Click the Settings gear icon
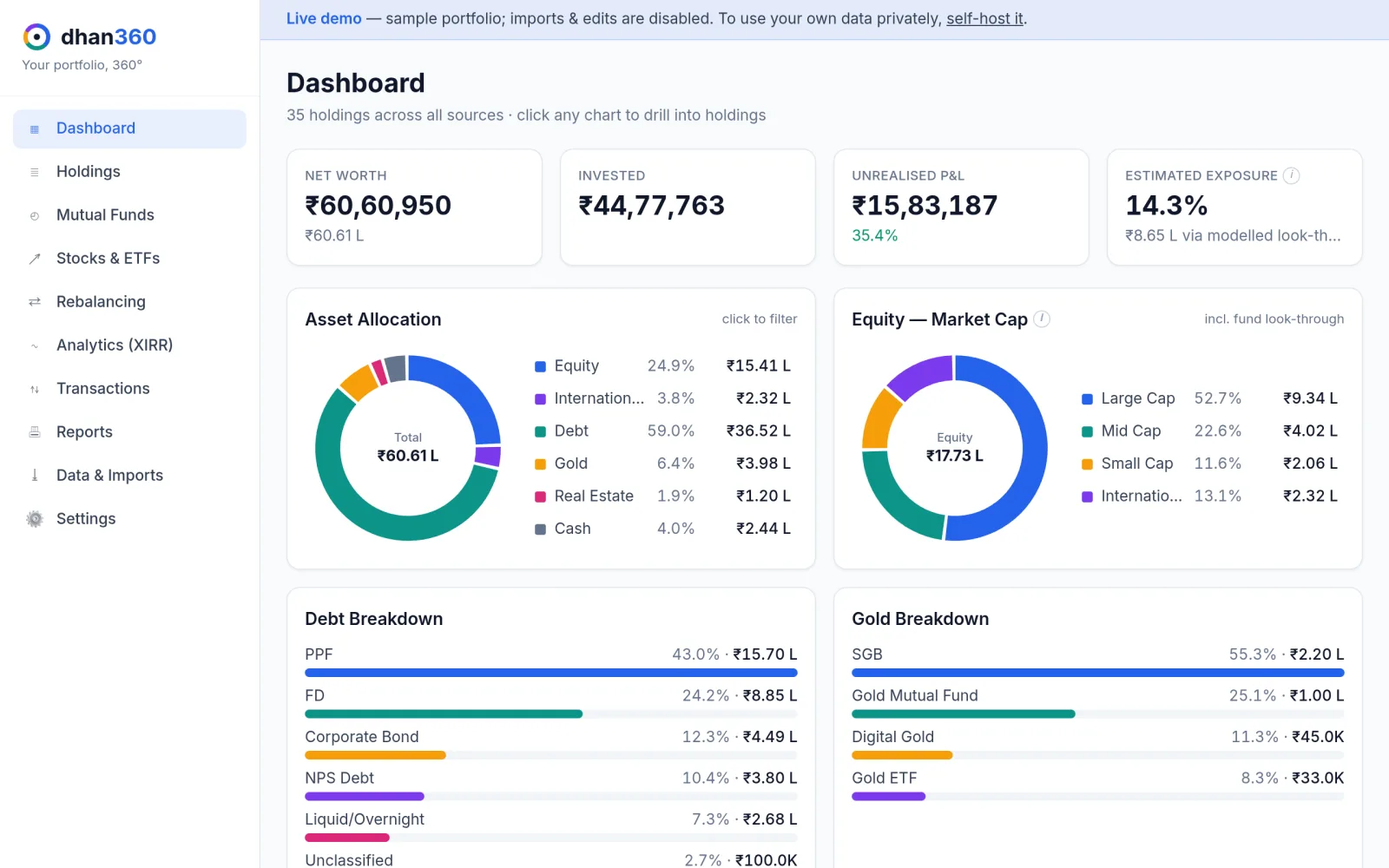 (35, 519)
